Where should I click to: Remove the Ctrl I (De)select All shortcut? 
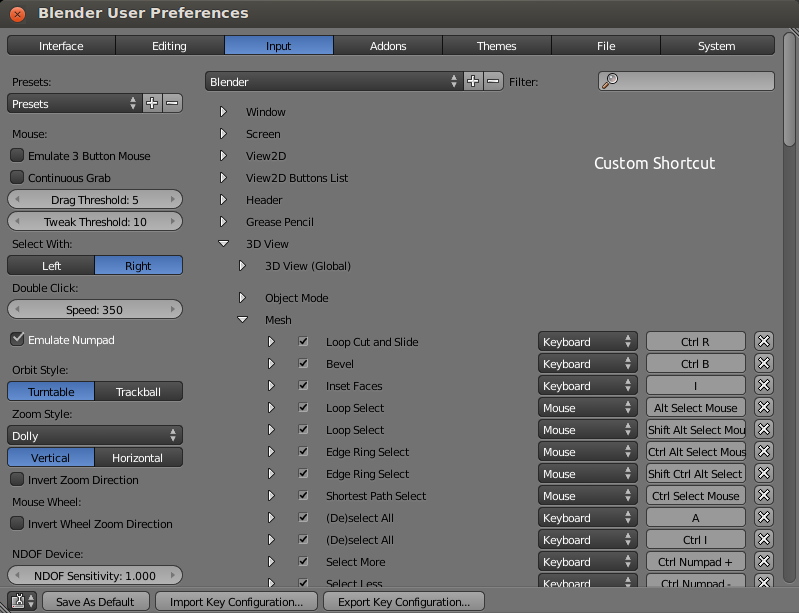point(763,540)
